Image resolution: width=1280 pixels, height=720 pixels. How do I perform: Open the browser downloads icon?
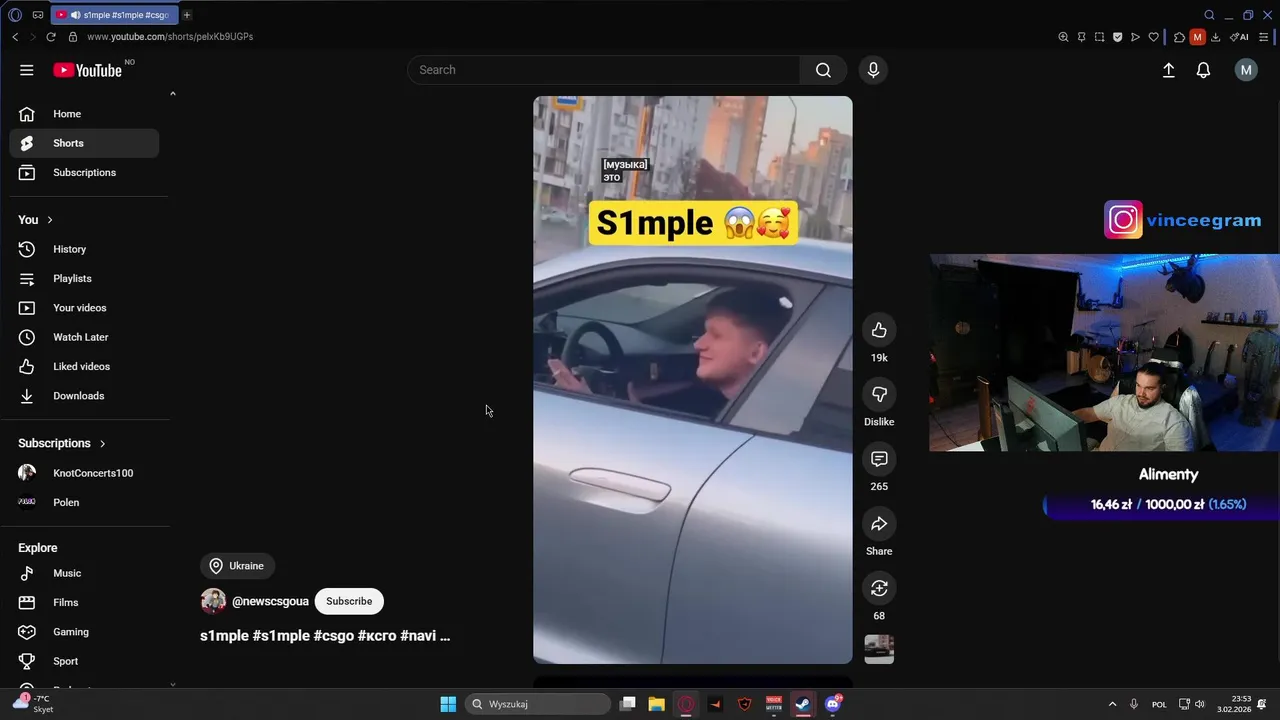click(x=1215, y=37)
